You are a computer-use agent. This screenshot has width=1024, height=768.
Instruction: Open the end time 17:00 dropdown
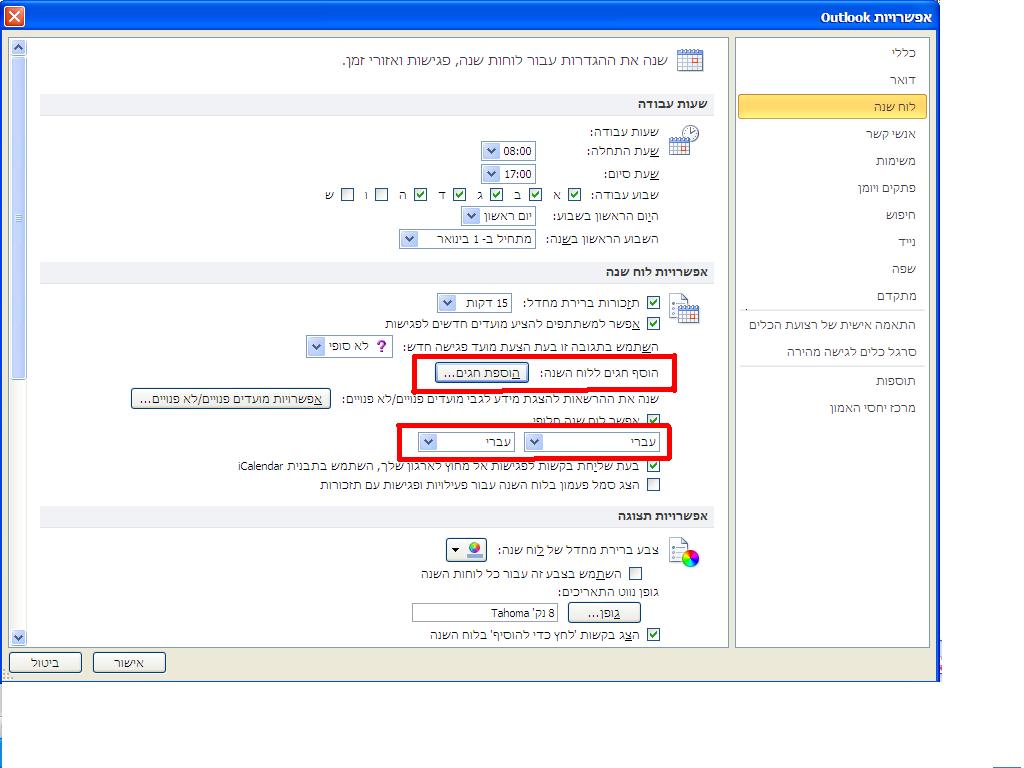(491, 174)
